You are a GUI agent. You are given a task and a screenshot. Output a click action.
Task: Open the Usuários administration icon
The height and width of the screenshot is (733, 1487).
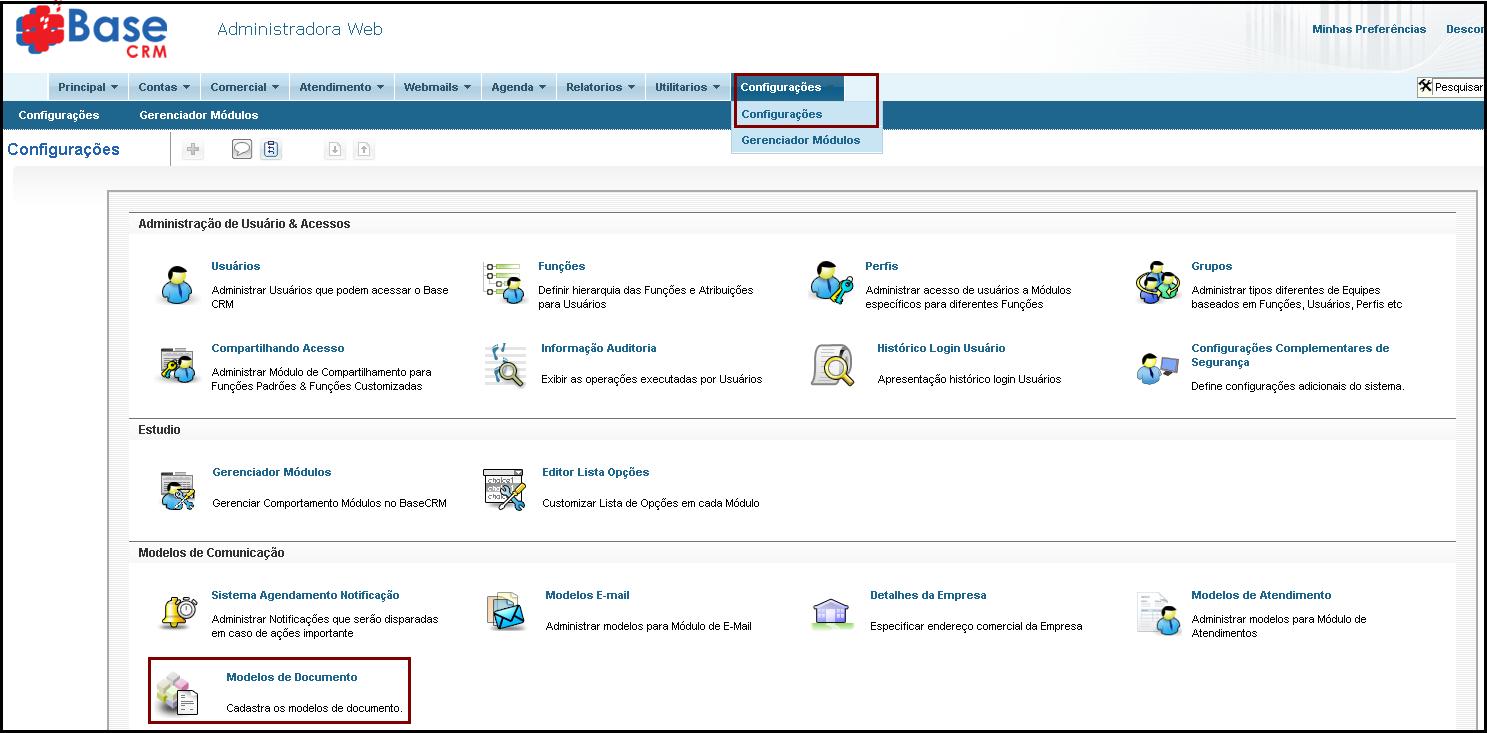tap(178, 283)
